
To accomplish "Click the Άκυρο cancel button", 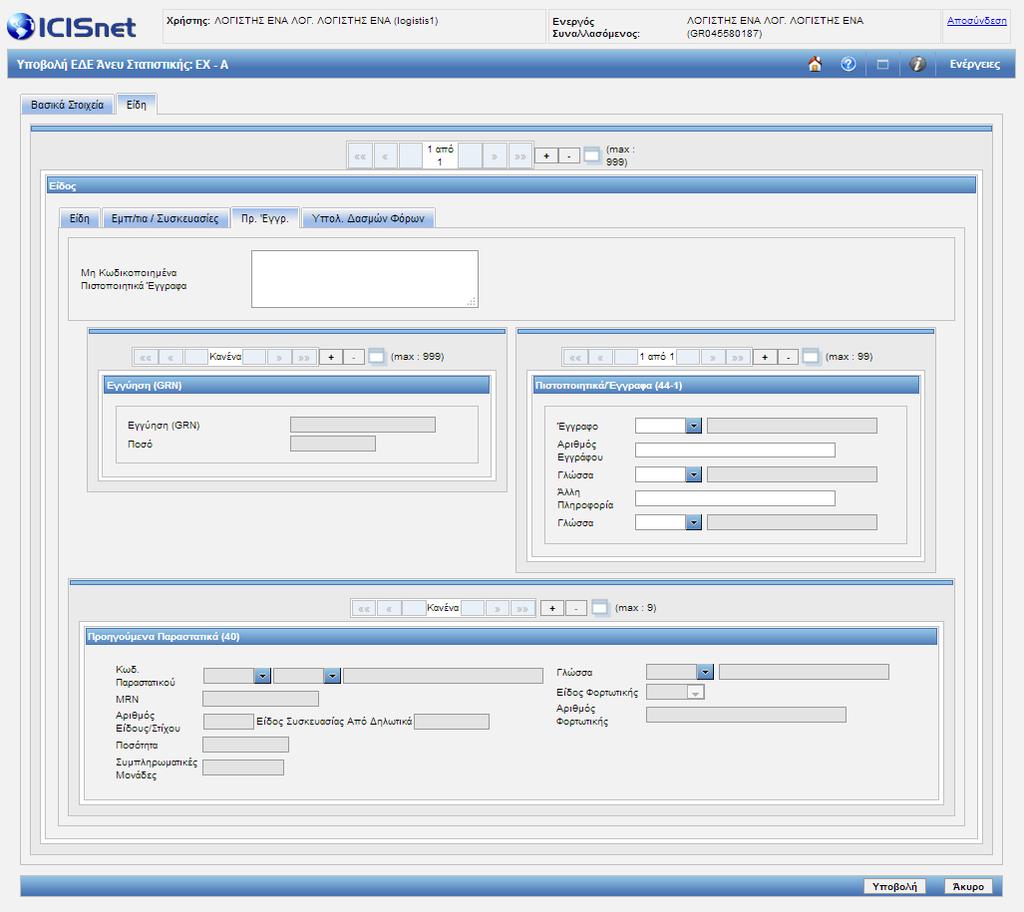I will [x=968, y=887].
